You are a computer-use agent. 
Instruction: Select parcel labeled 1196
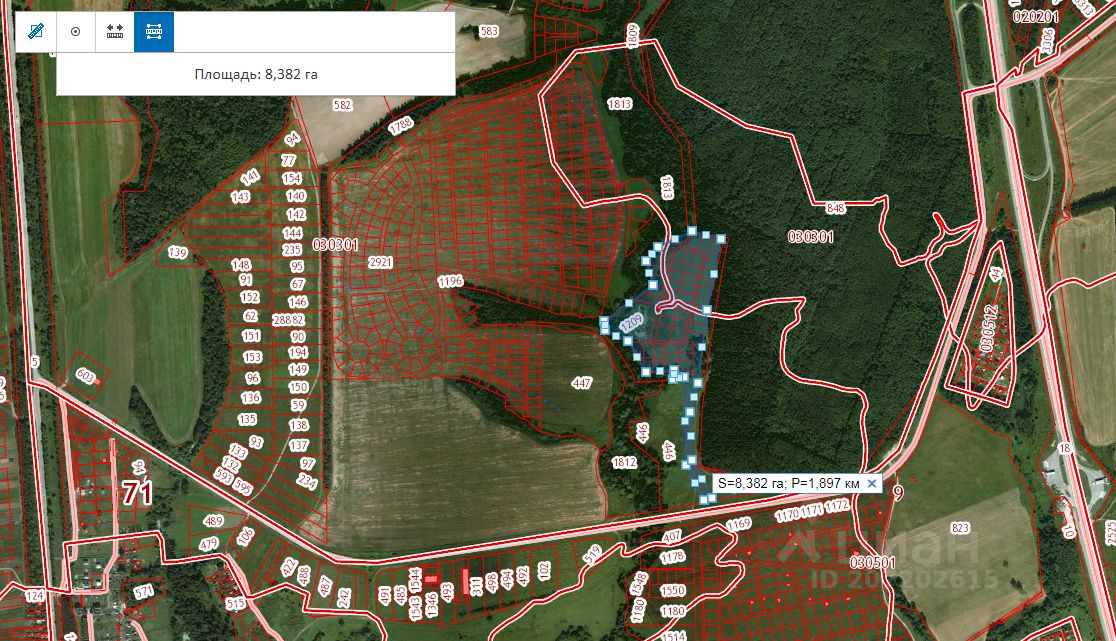pos(451,282)
